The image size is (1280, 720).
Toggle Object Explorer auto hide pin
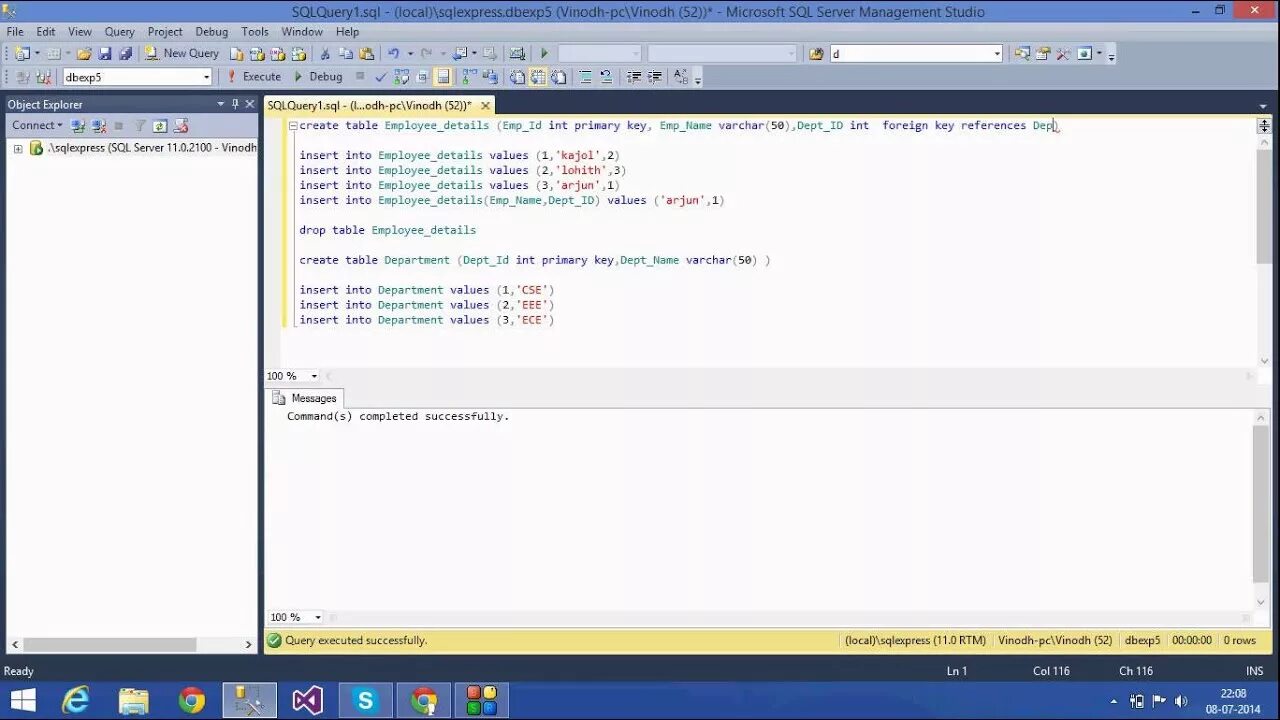(x=236, y=104)
